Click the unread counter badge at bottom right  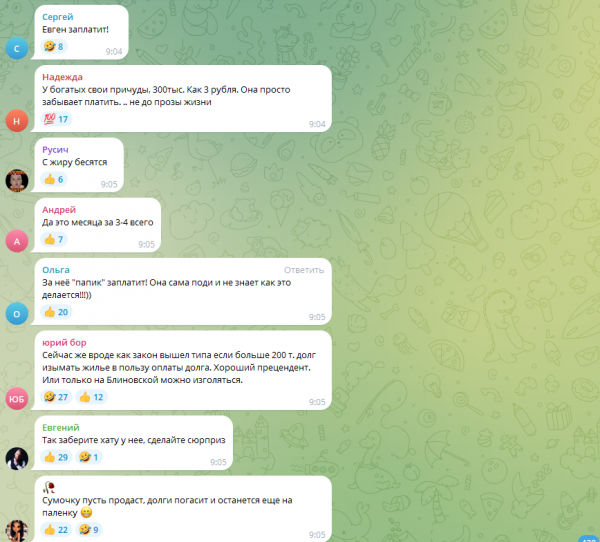pos(589,539)
